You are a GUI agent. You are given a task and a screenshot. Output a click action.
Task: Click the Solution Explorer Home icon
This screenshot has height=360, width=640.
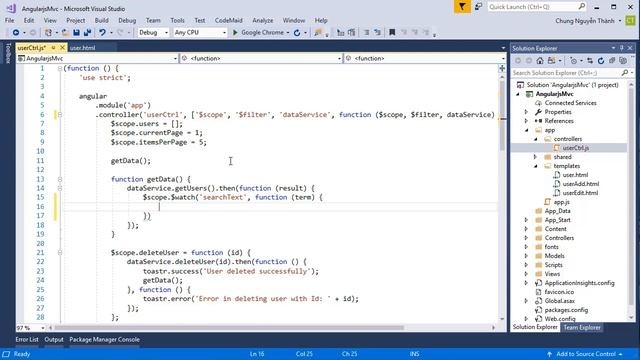click(540, 61)
